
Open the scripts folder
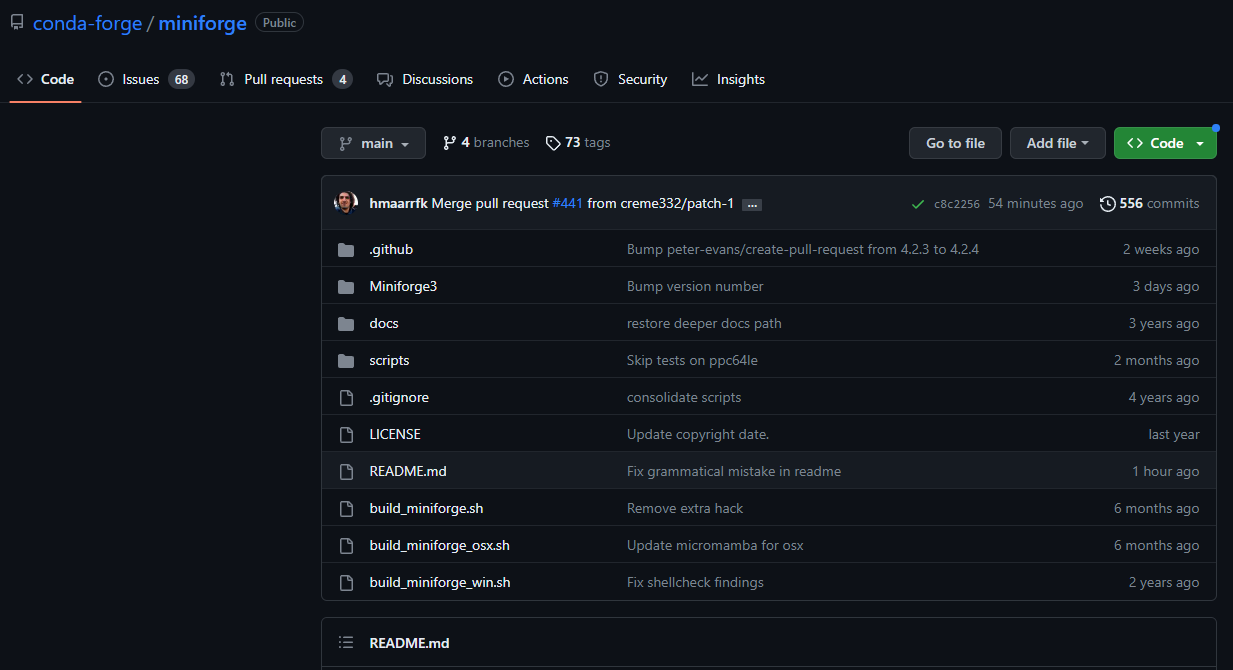click(x=389, y=360)
